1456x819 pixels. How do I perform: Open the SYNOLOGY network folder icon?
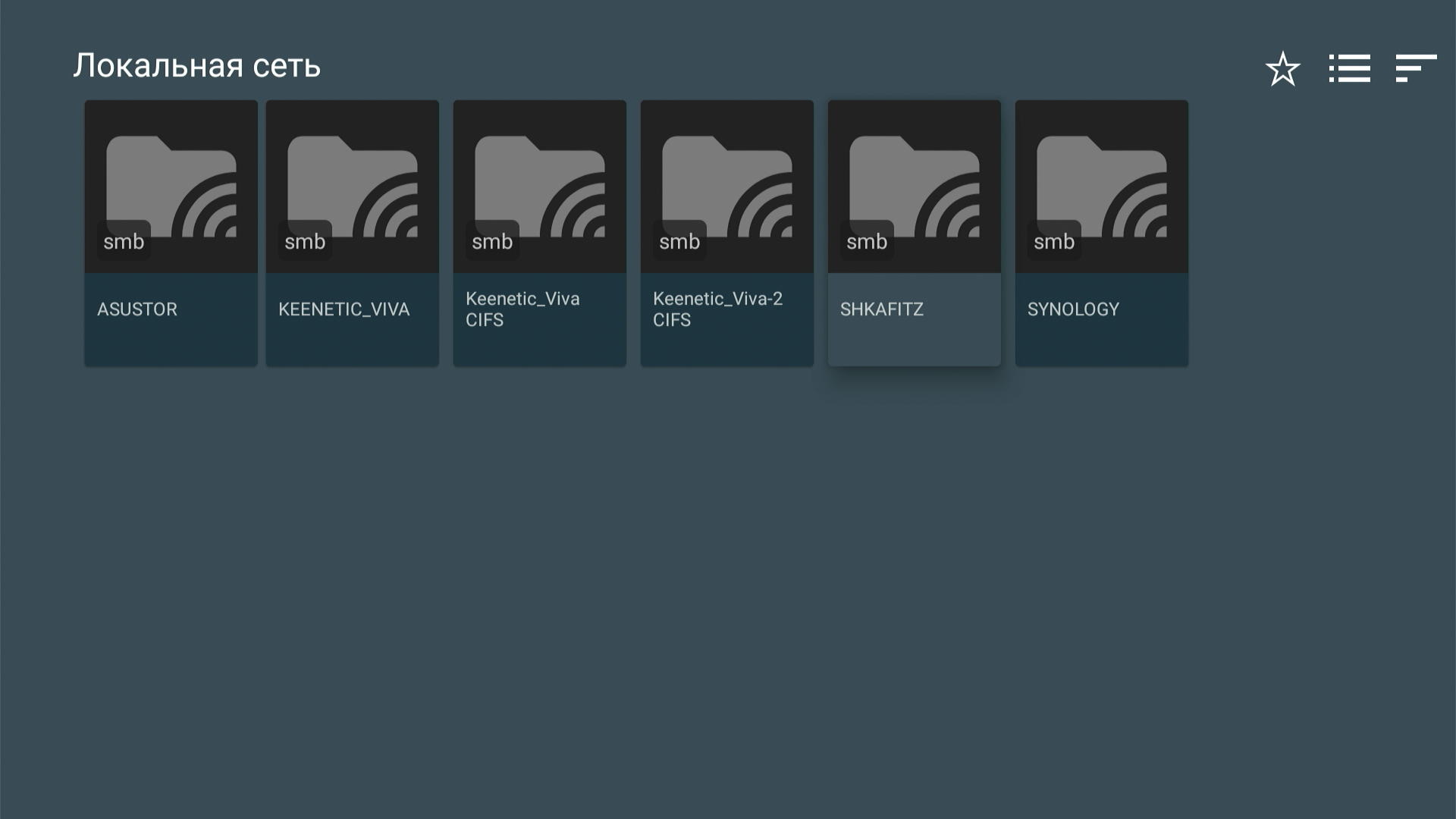pos(1102,186)
